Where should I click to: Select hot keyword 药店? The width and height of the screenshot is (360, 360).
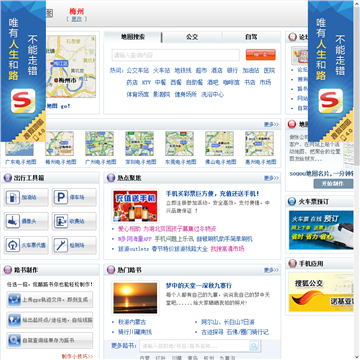[x=132, y=82]
